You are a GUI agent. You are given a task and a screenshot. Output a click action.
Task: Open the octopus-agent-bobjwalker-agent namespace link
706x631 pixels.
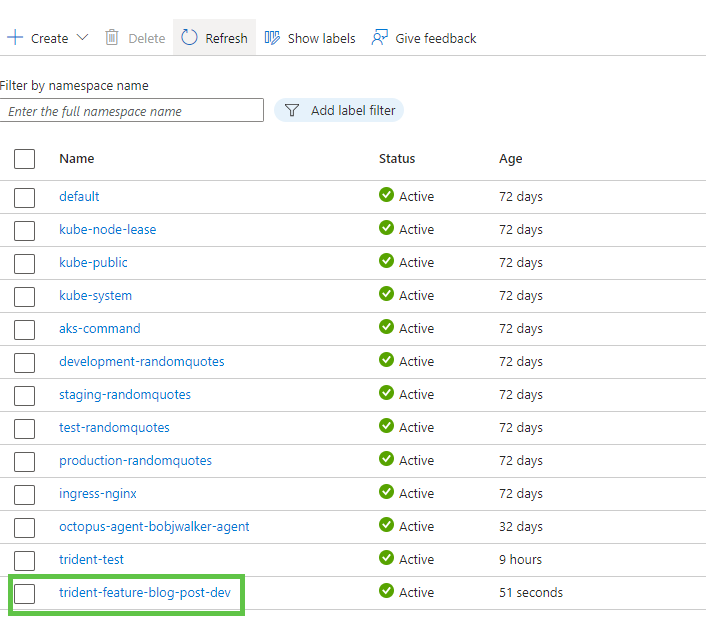point(154,527)
